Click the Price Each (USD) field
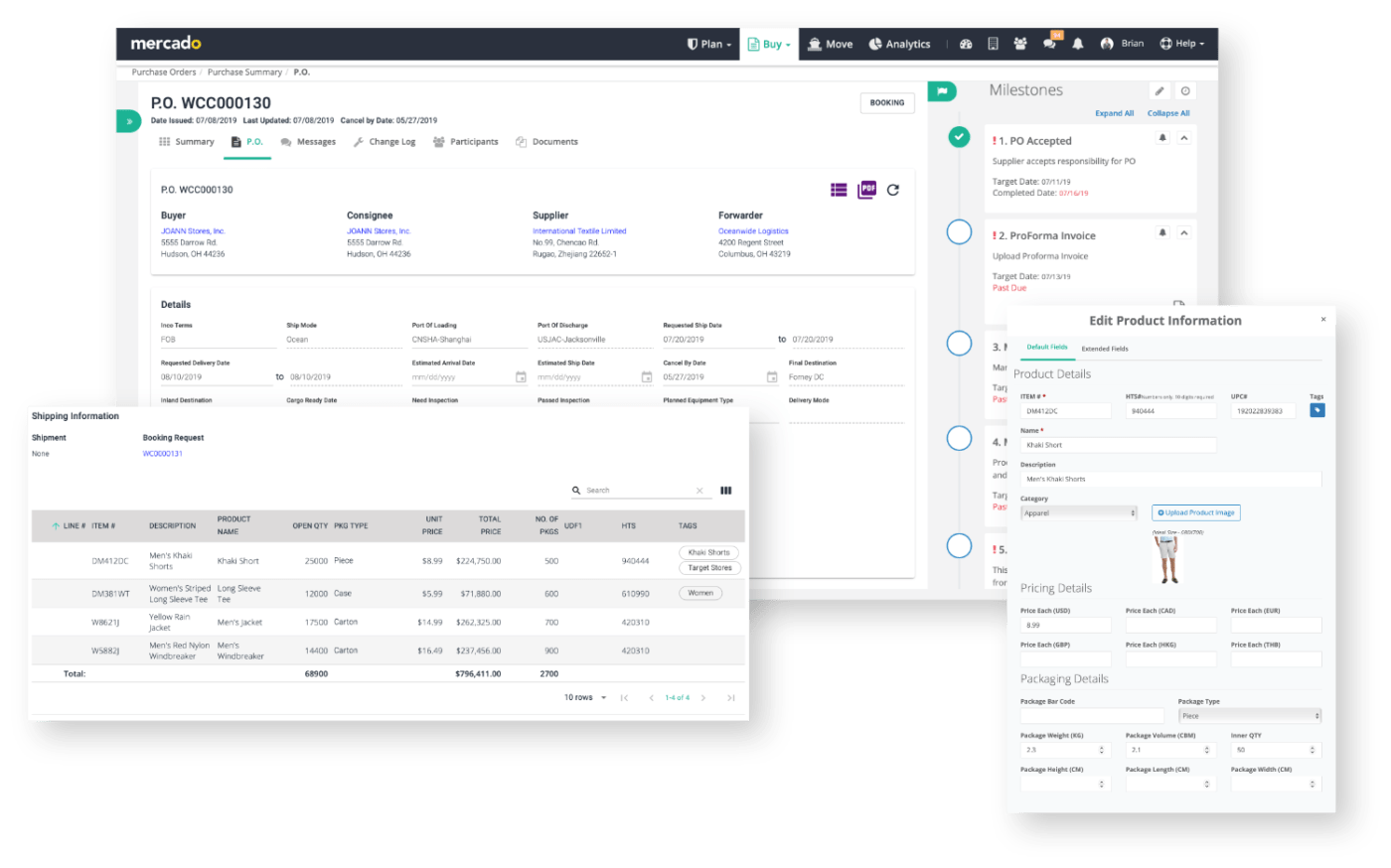This screenshot has width=1391, height=868. pos(1066,626)
